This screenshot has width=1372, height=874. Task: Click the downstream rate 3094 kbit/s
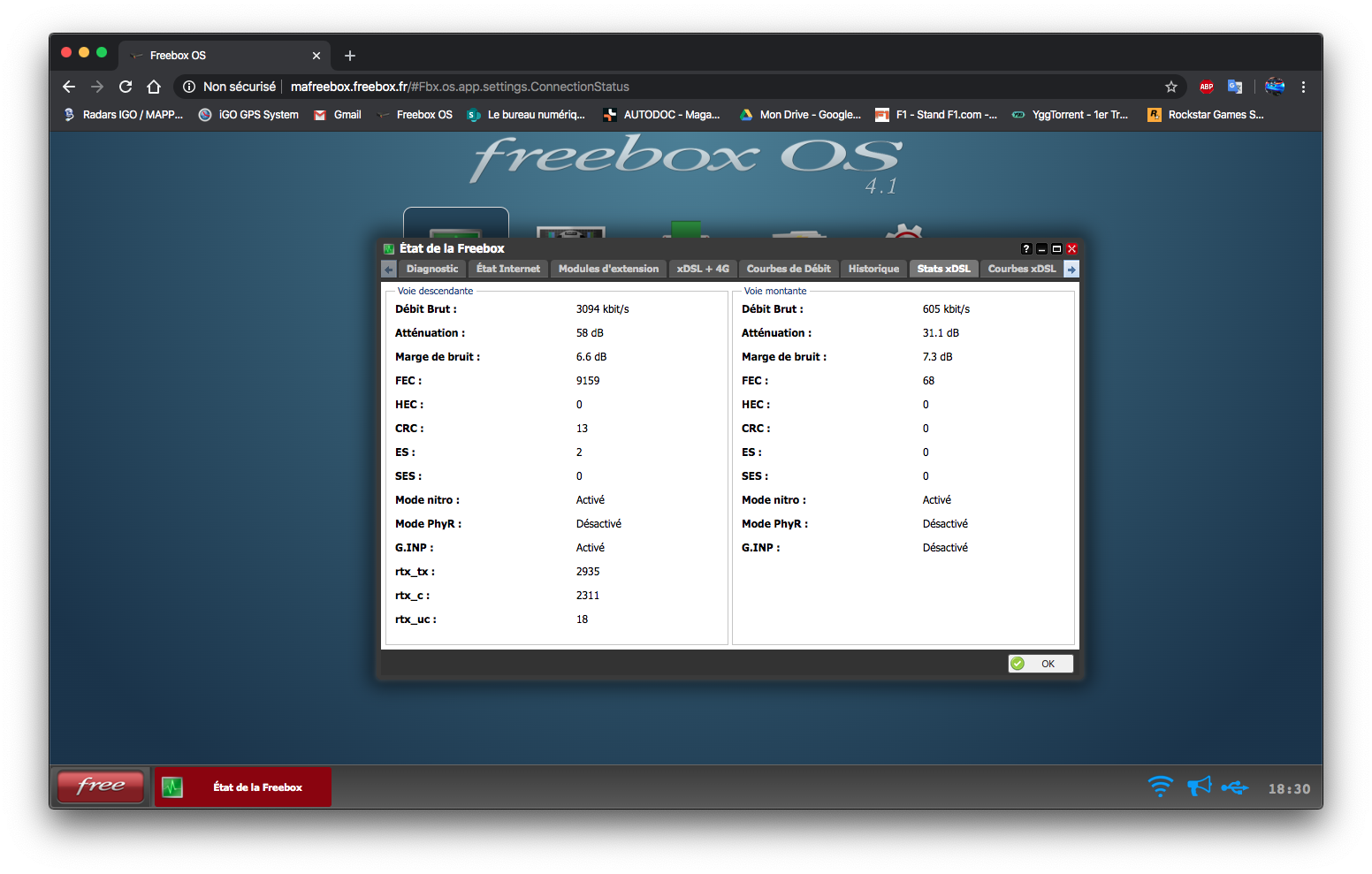tap(603, 309)
